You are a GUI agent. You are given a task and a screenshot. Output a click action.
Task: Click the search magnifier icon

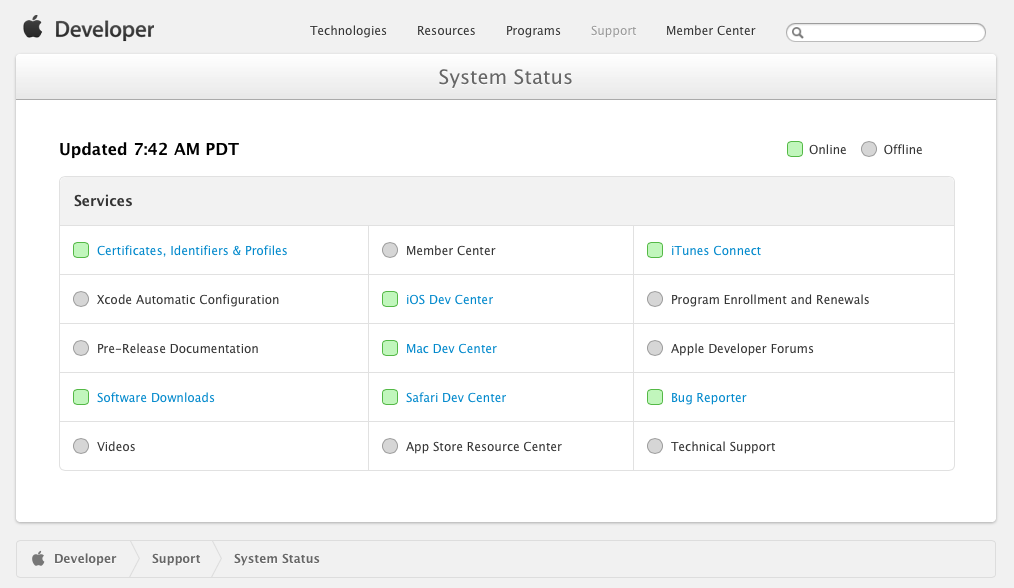798,33
